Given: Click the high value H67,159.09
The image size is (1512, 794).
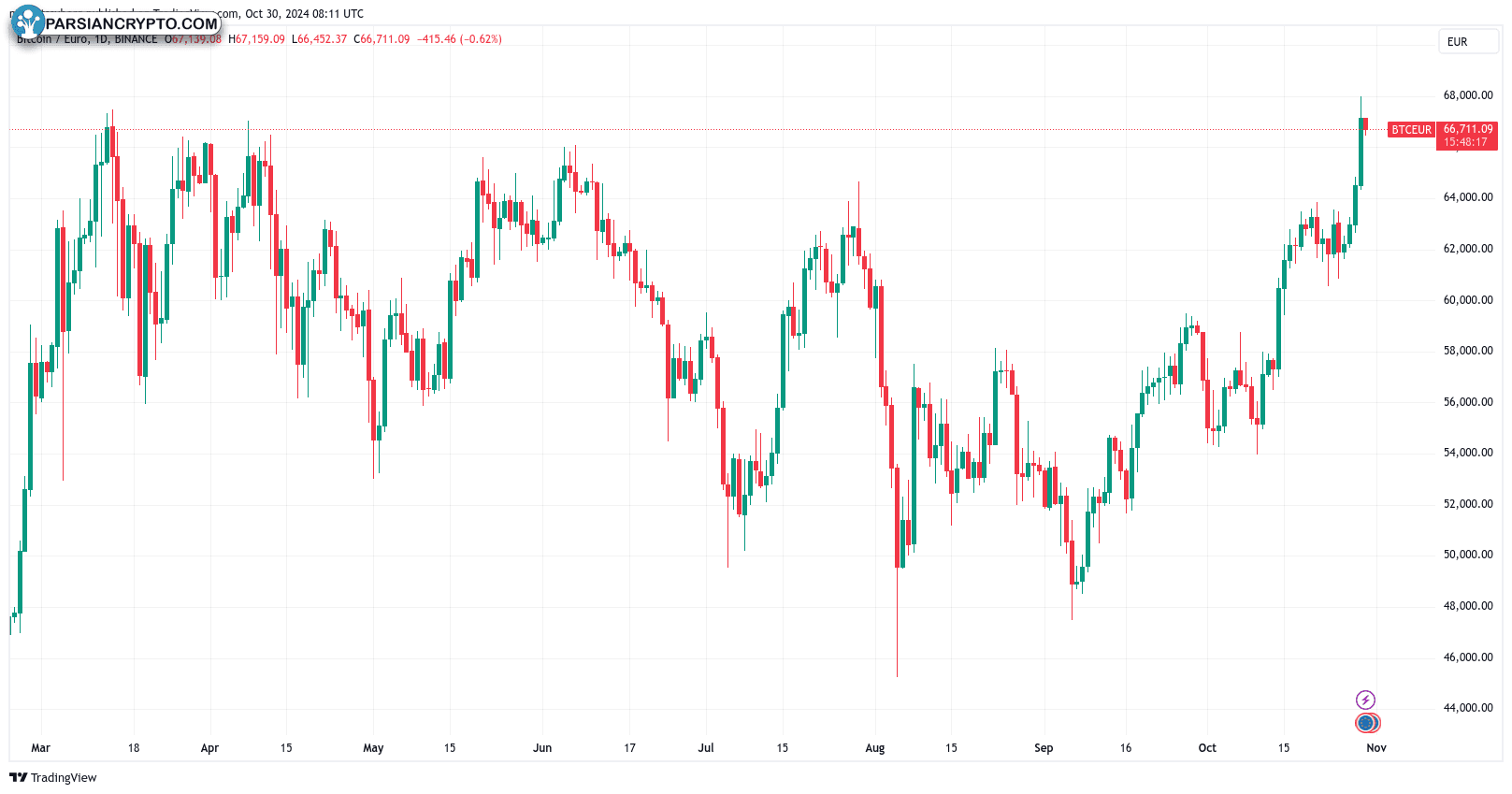Looking at the screenshot, I should coord(256,39).
